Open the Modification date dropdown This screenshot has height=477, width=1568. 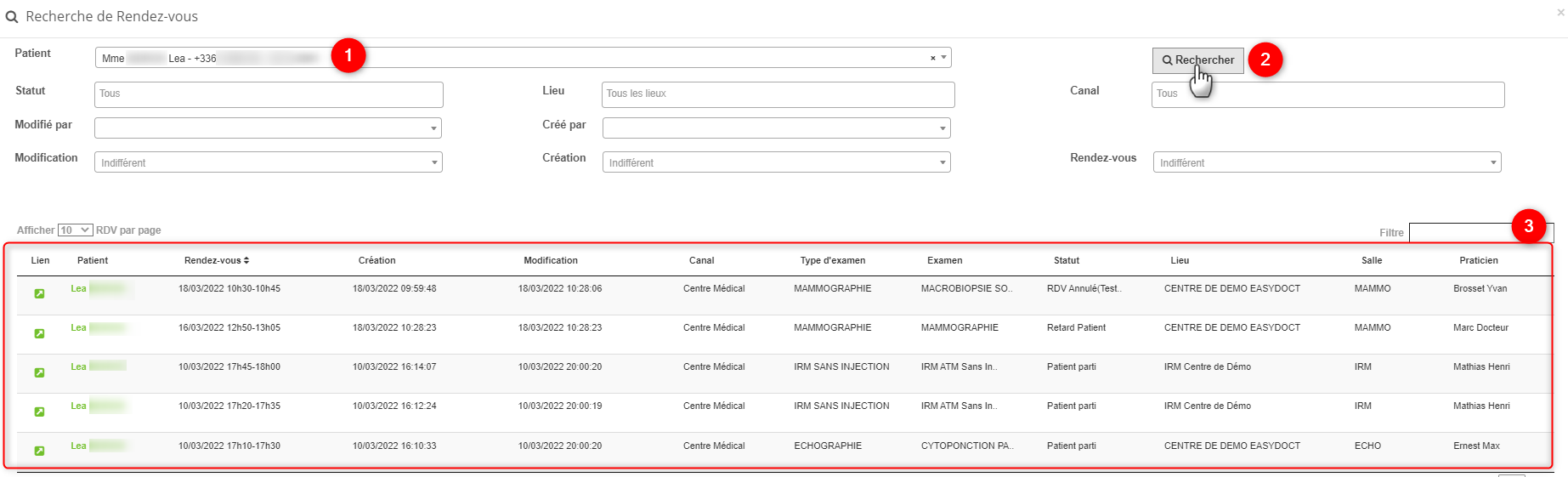coord(268,162)
